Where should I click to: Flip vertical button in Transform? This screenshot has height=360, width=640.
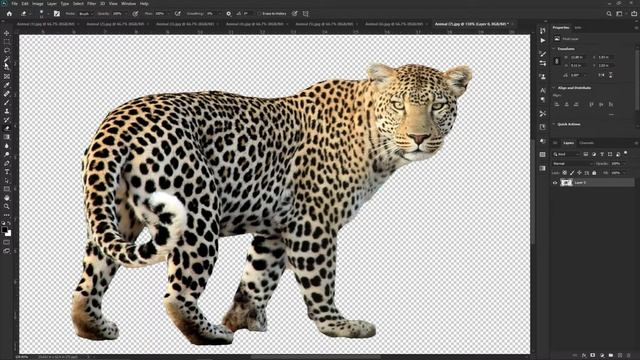point(611,75)
